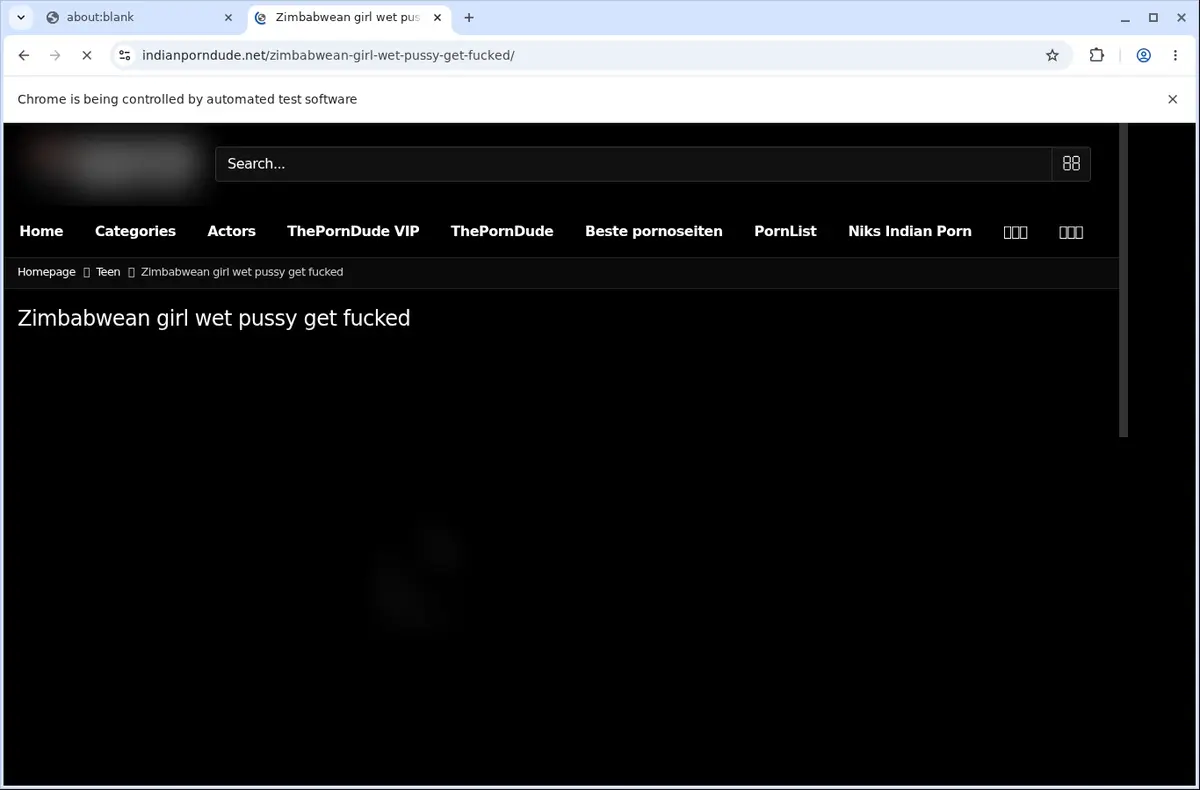The image size is (1200, 790).
Task: Click into the site Search field
Action: [x=634, y=164]
